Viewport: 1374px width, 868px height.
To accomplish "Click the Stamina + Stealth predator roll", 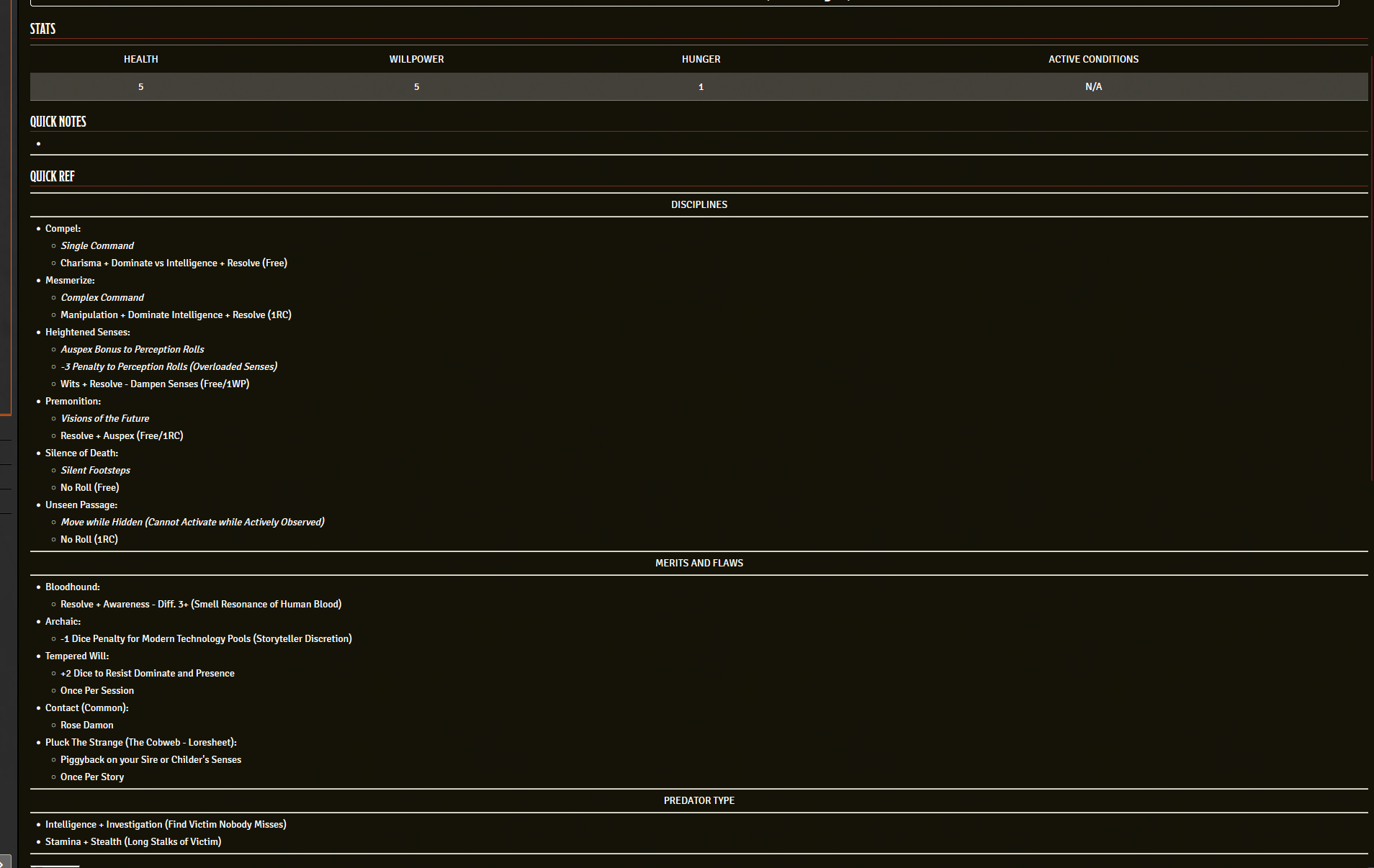I will (133, 842).
